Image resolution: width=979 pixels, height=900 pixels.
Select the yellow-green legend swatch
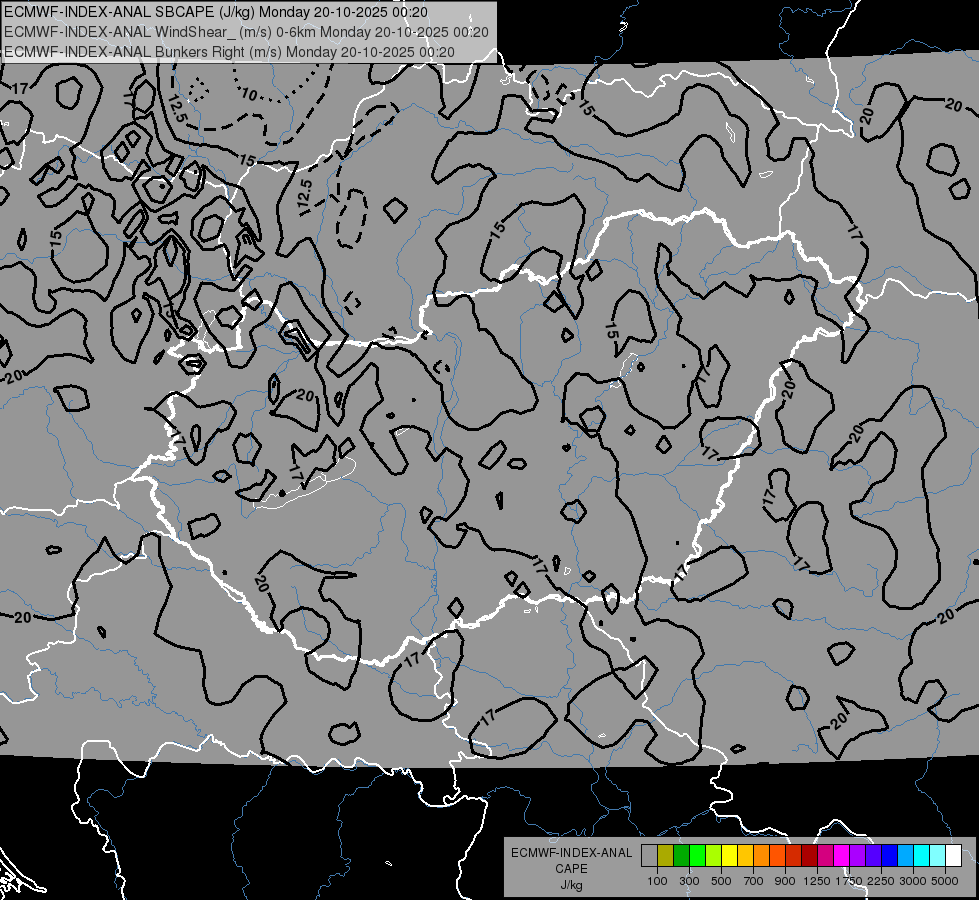pos(714,856)
